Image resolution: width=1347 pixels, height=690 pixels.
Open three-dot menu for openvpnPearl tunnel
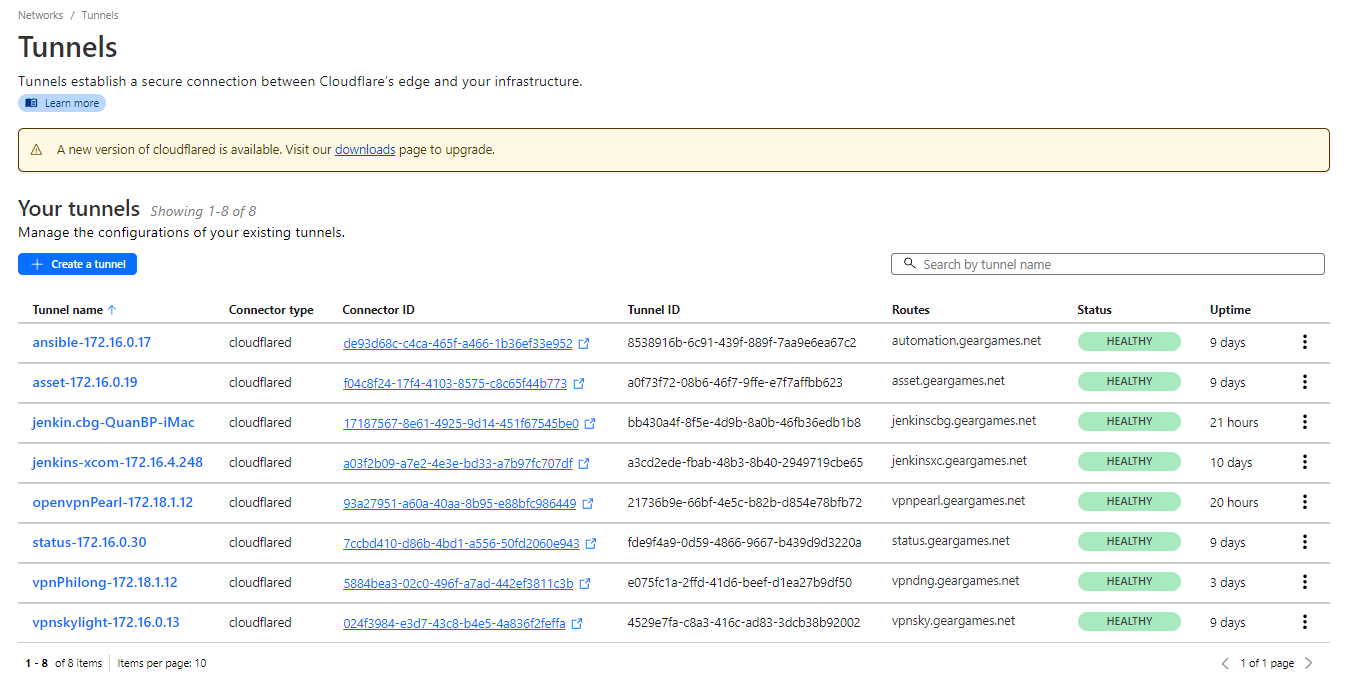pyautogui.click(x=1304, y=502)
